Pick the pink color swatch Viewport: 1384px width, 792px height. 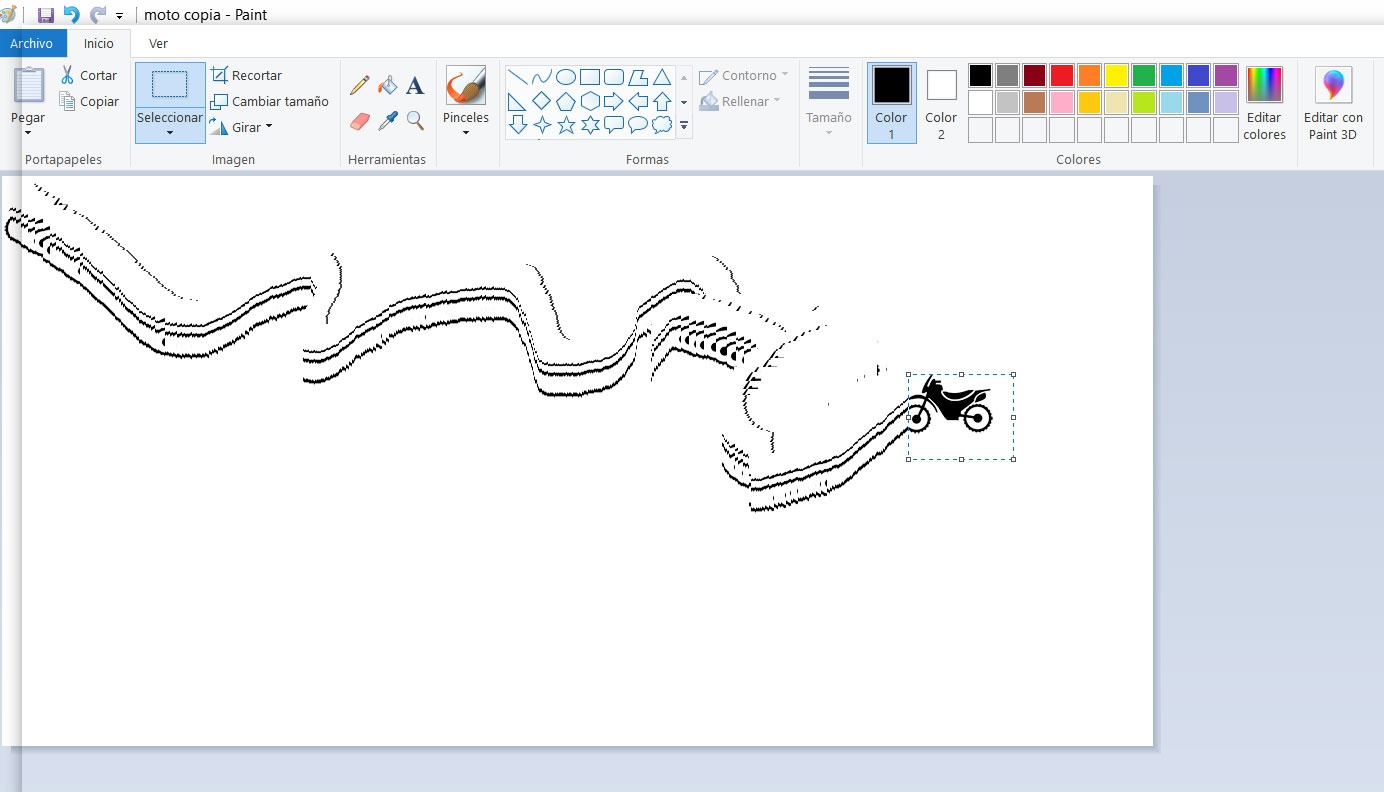pos(1062,102)
